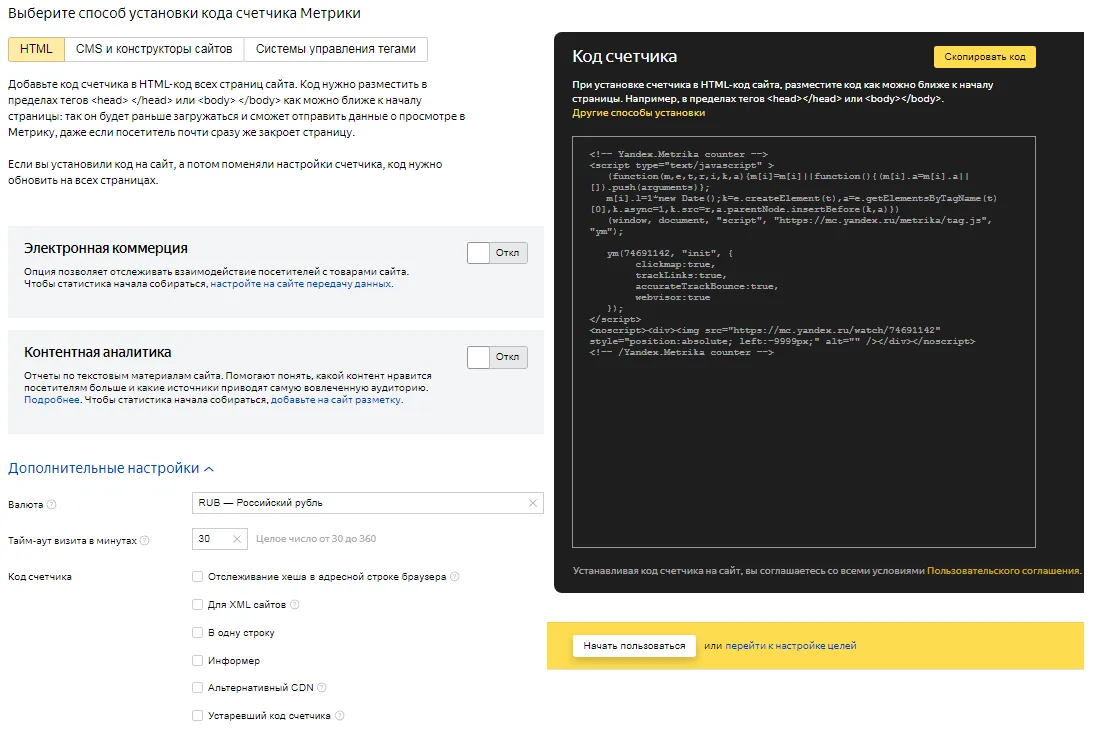Tick the Для XML сайтов checkbox
This screenshot has width=1094, height=732.
click(197, 605)
